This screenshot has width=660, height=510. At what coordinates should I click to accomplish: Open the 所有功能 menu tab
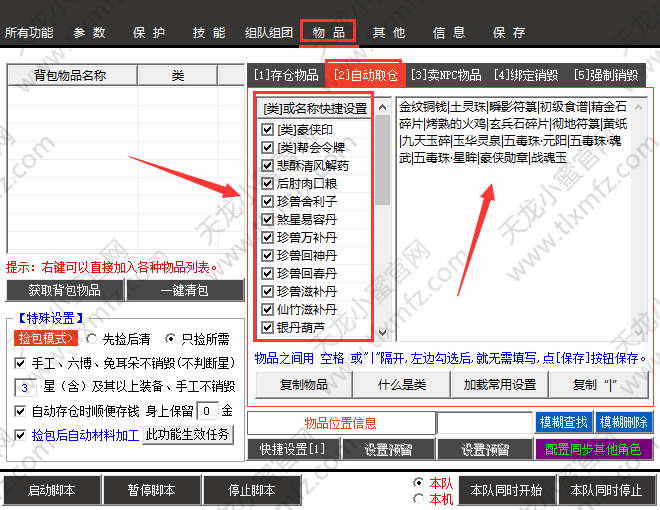pyautogui.click(x=29, y=32)
